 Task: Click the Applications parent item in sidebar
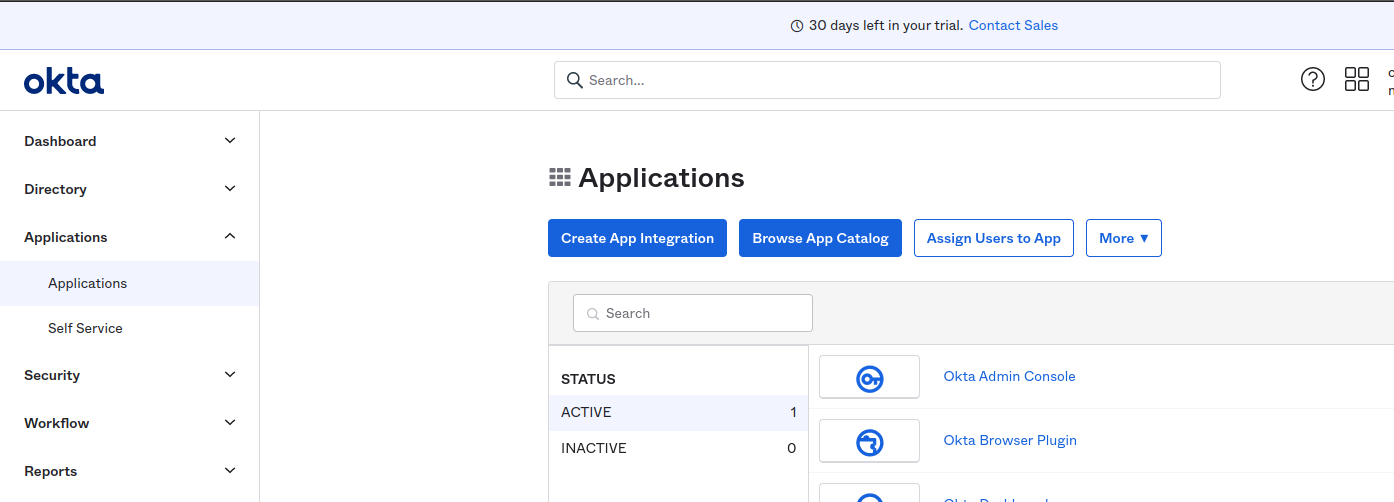130,237
